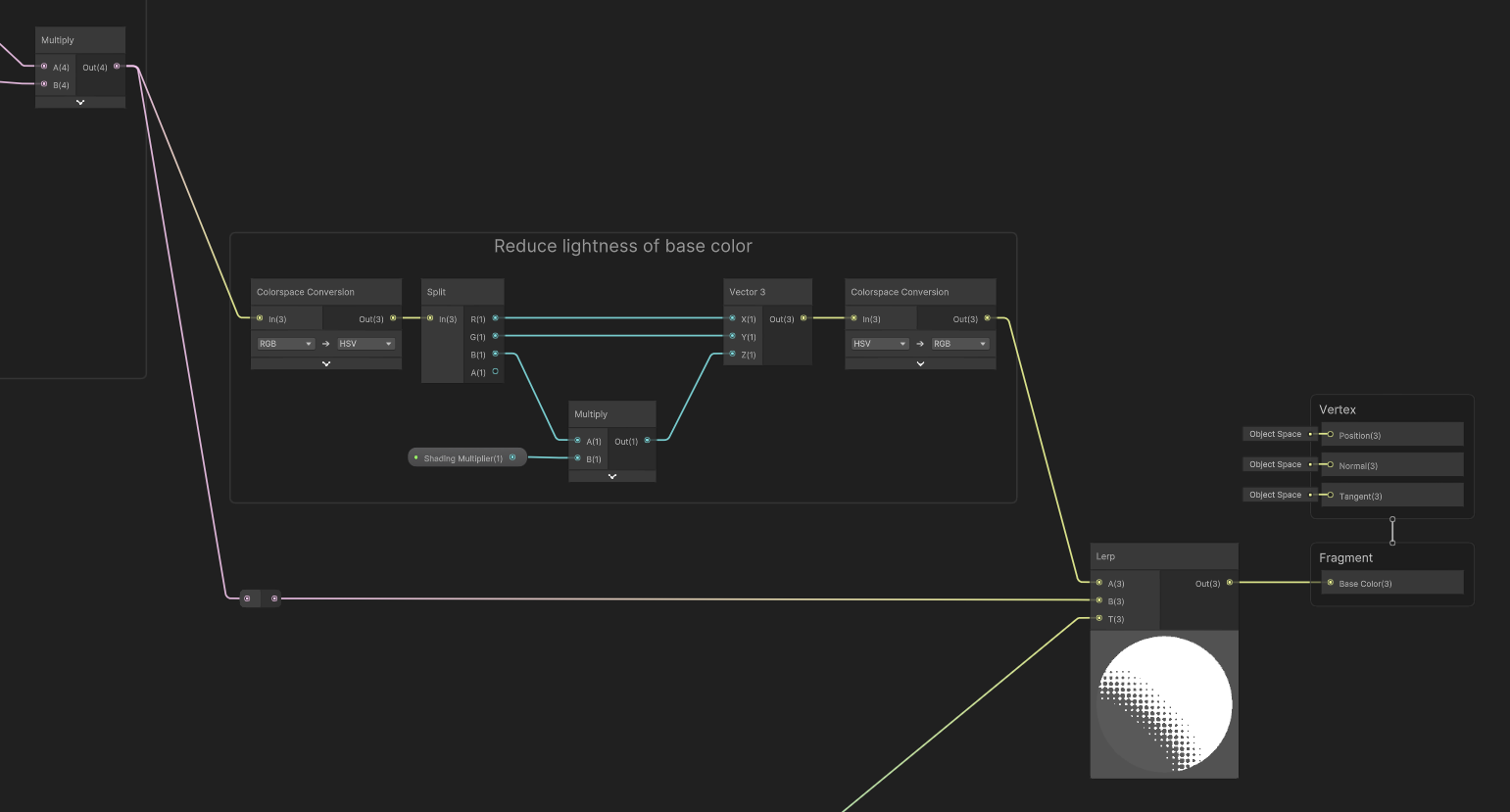Image resolution: width=1510 pixels, height=812 pixels.
Task: Click the sphere preview below the Lerp node
Action: (x=1164, y=704)
